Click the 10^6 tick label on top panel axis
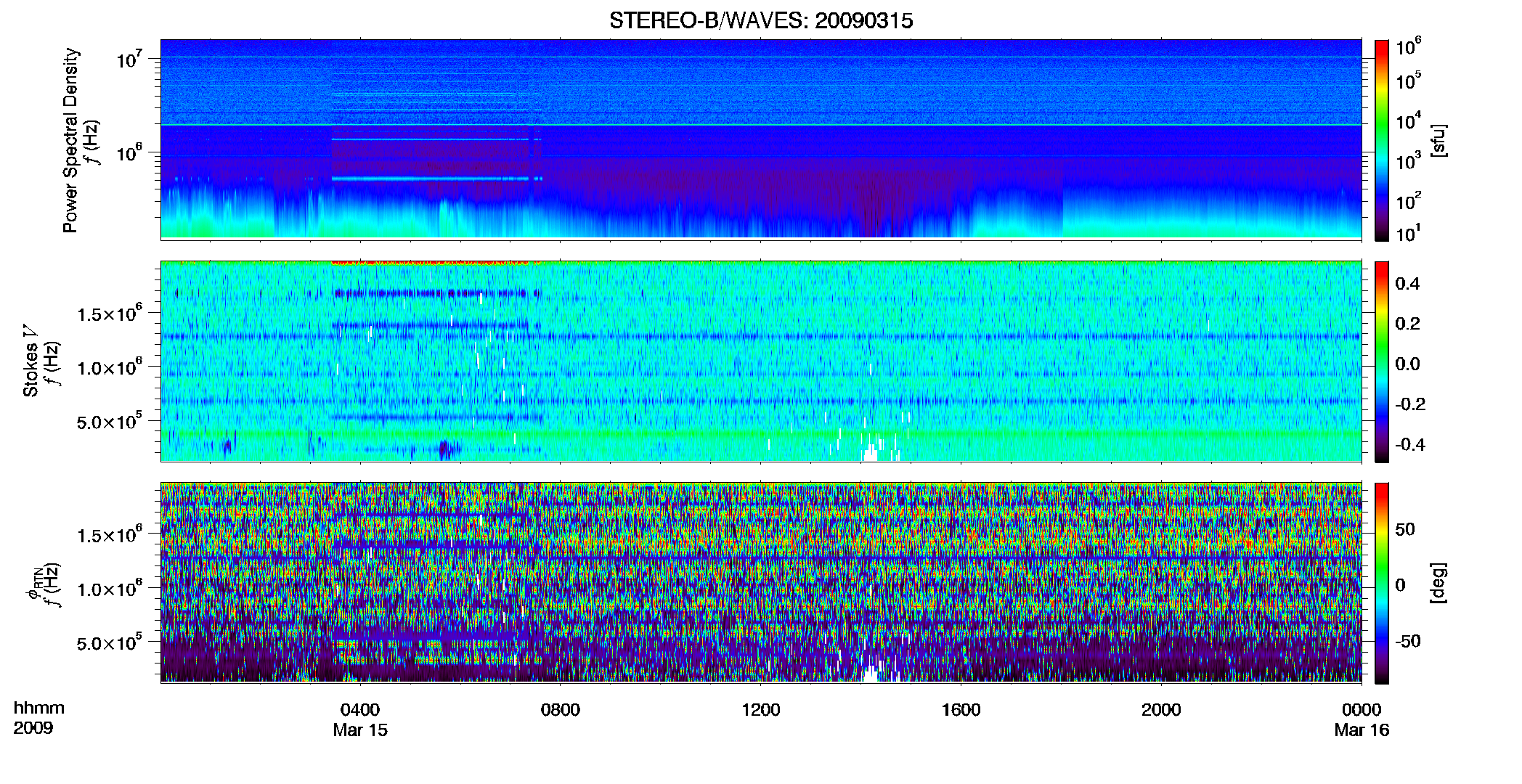Screen dimensions: 1522x784 [x=130, y=152]
